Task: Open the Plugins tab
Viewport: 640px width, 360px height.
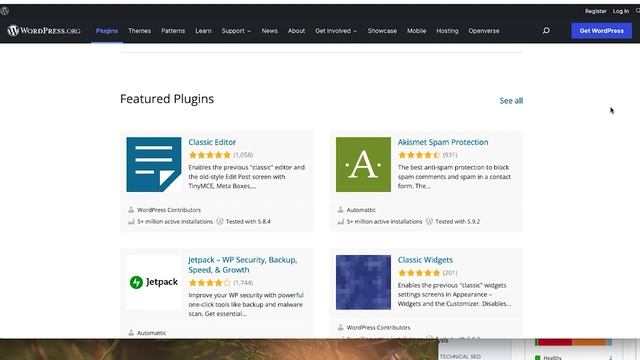Action: click(107, 31)
